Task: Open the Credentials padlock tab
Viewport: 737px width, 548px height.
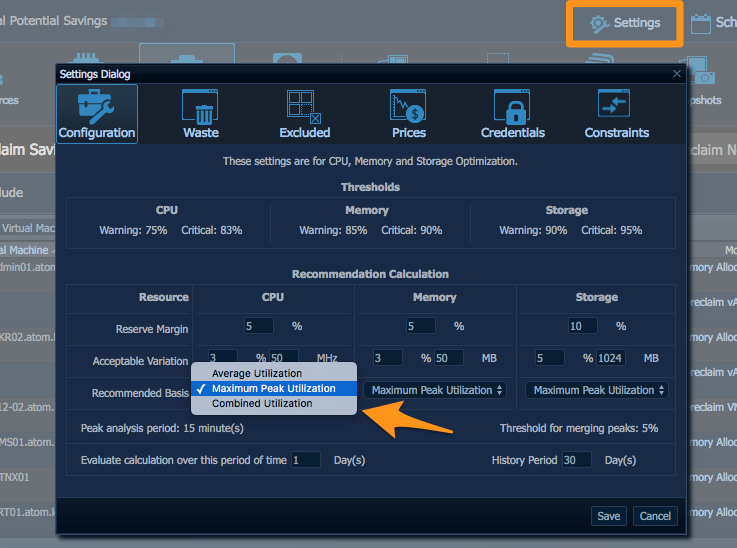Action: pos(512,114)
